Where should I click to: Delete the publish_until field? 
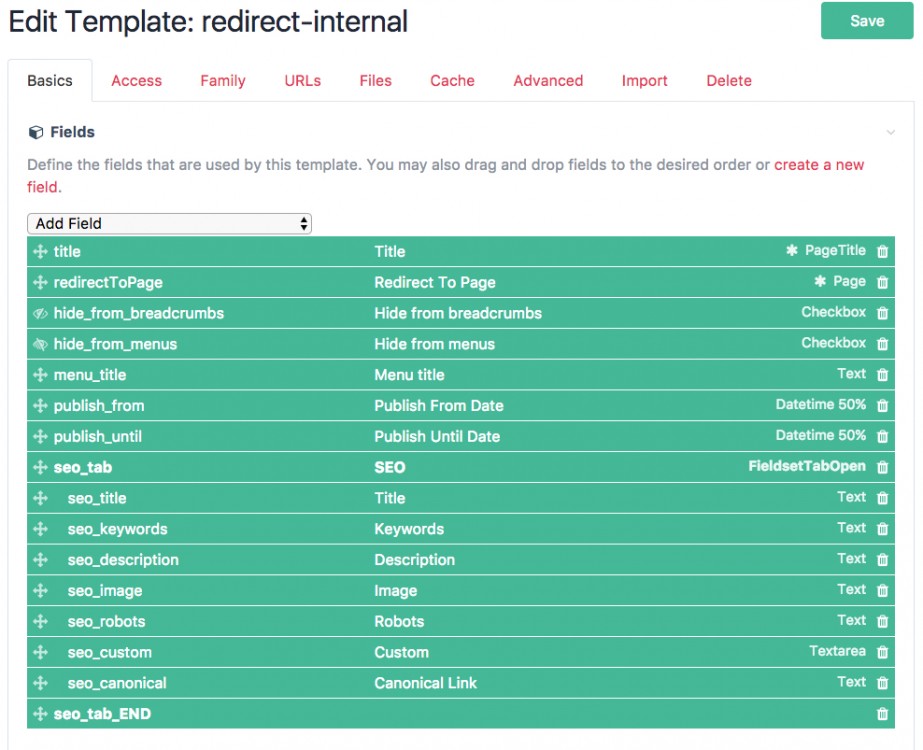[x=881, y=436]
